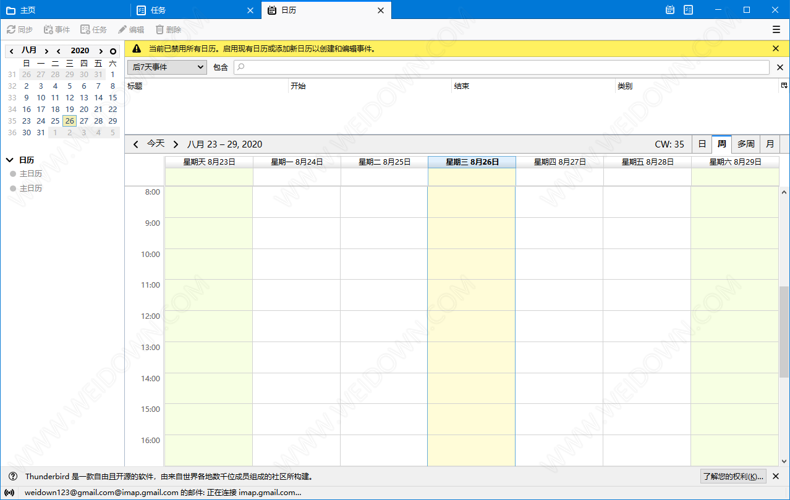790x500 pixels.
Task: Switch to the 任务 tab
Action: [x=195, y=10]
